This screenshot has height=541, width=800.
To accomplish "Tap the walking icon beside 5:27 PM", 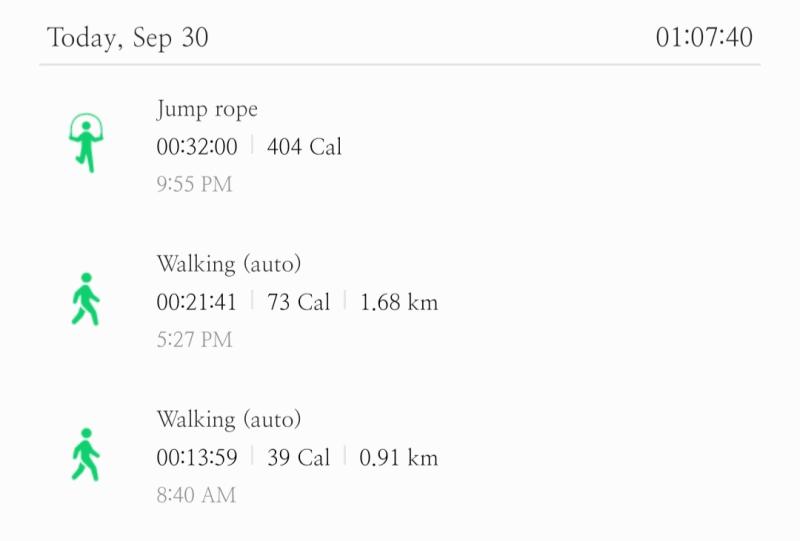I will 86,299.
